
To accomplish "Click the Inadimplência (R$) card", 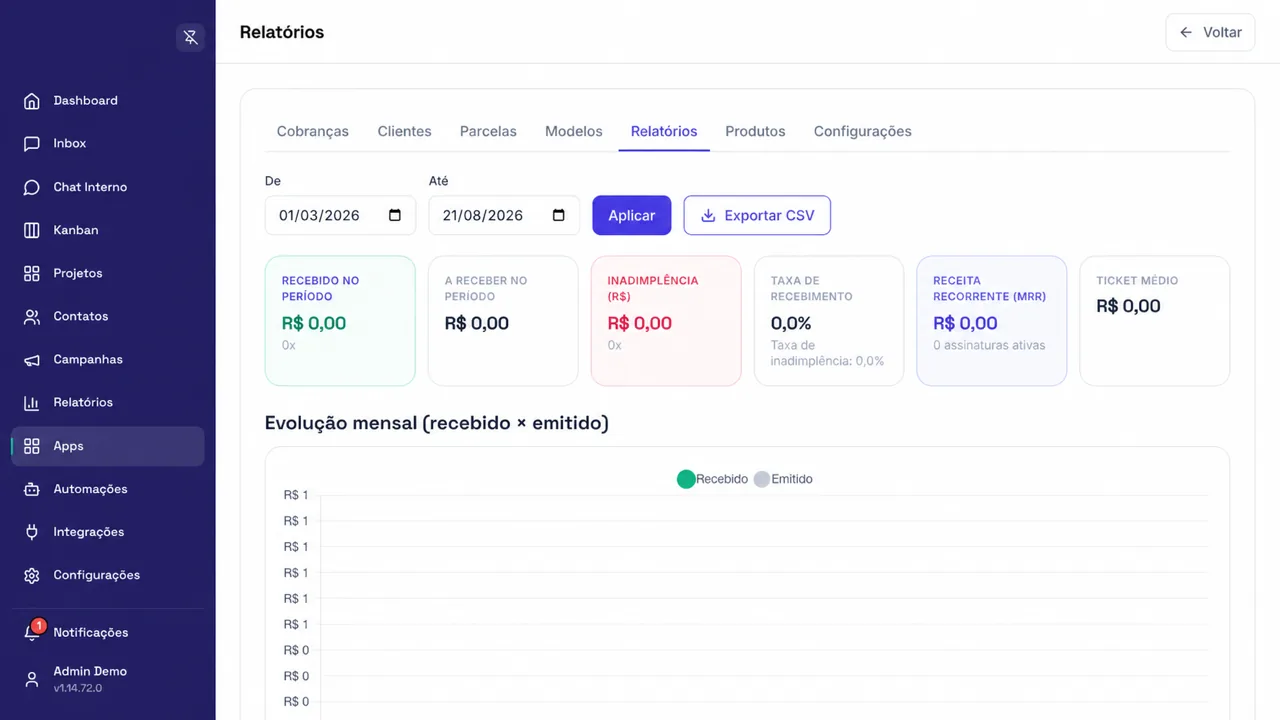I will [666, 321].
